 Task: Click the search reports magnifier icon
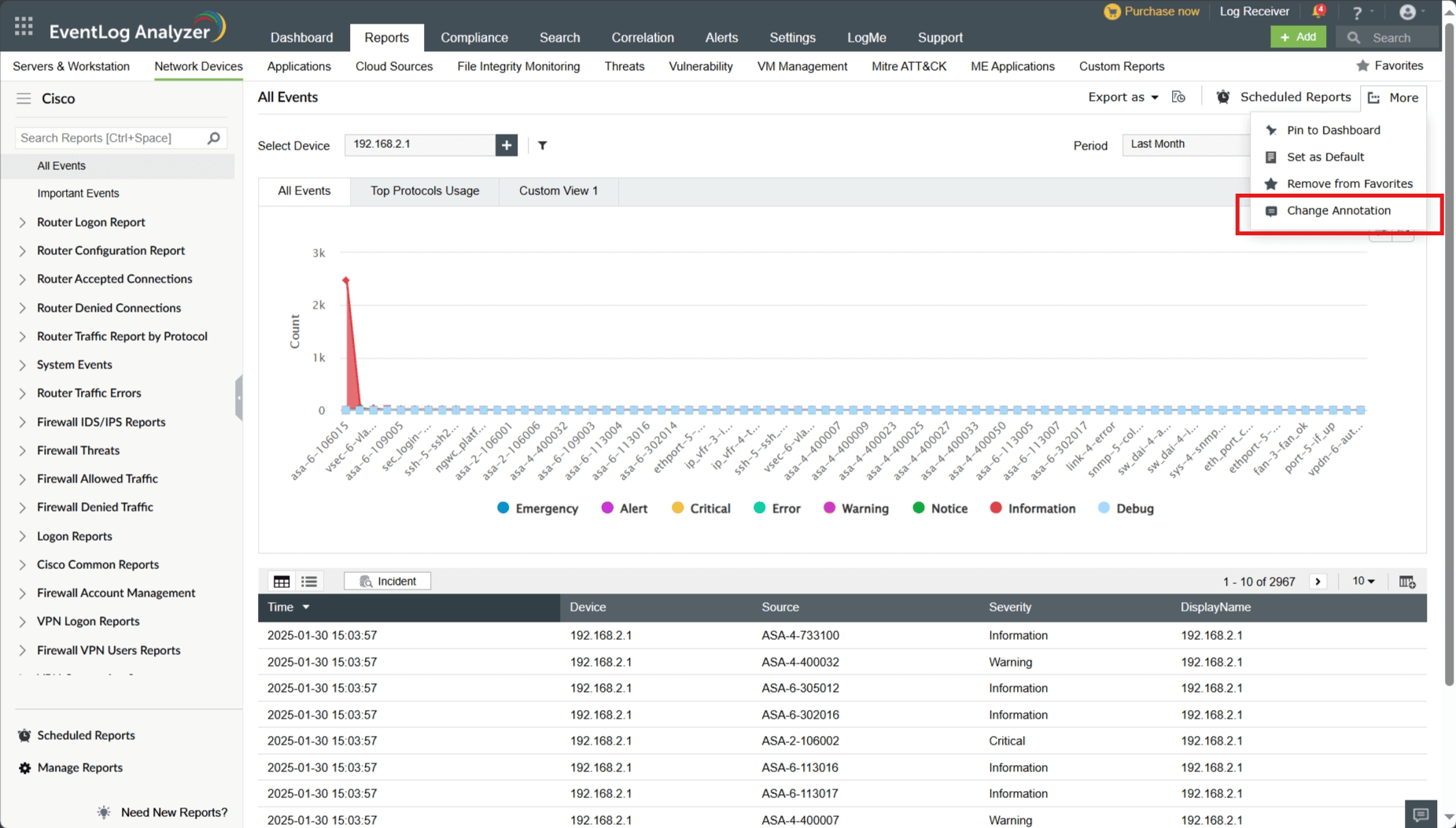214,138
